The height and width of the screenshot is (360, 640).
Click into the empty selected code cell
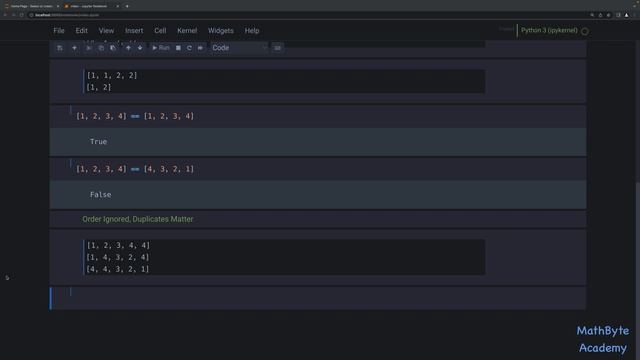coord(318,298)
